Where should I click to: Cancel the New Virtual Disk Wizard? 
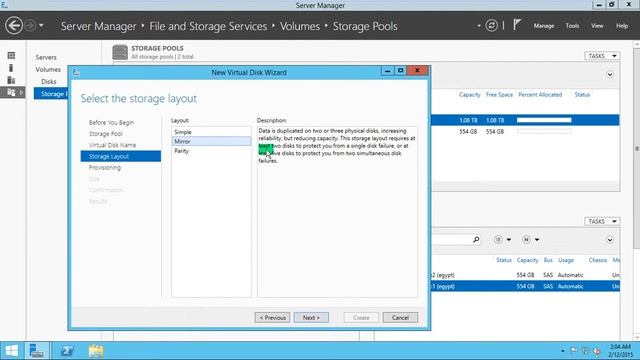(x=400, y=318)
